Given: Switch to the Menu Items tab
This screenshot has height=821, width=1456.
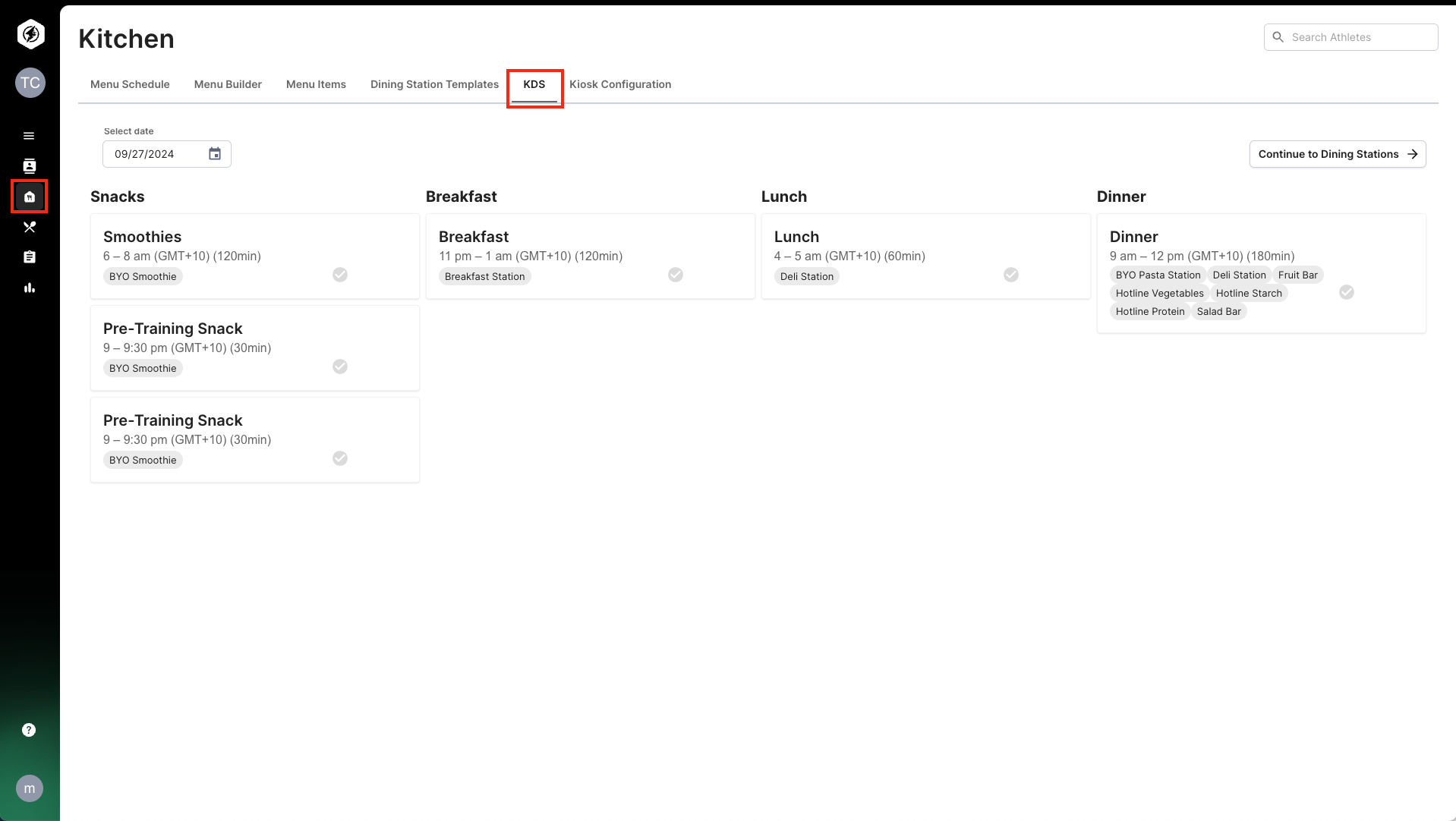Looking at the screenshot, I should pyautogui.click(x=316, y=84).
